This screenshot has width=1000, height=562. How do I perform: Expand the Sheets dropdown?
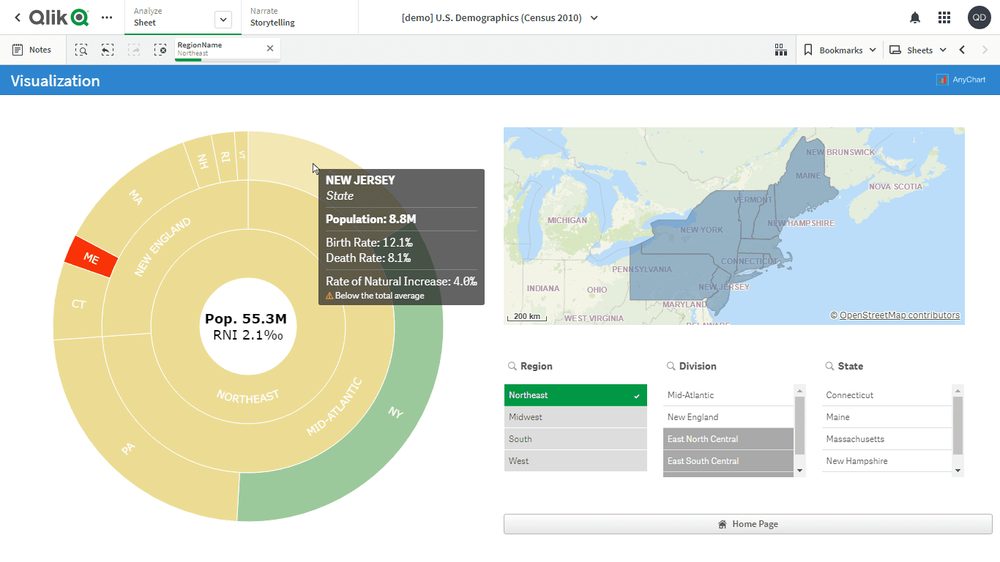918,49
